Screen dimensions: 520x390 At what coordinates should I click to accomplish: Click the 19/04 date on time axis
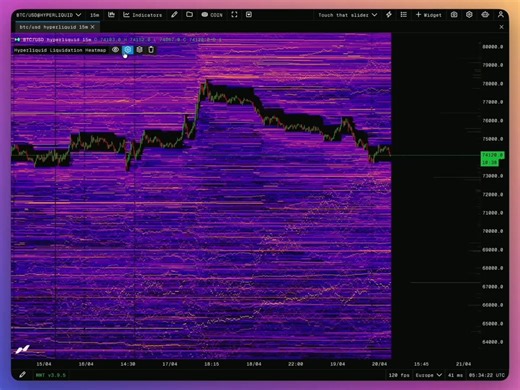point(337,364)
